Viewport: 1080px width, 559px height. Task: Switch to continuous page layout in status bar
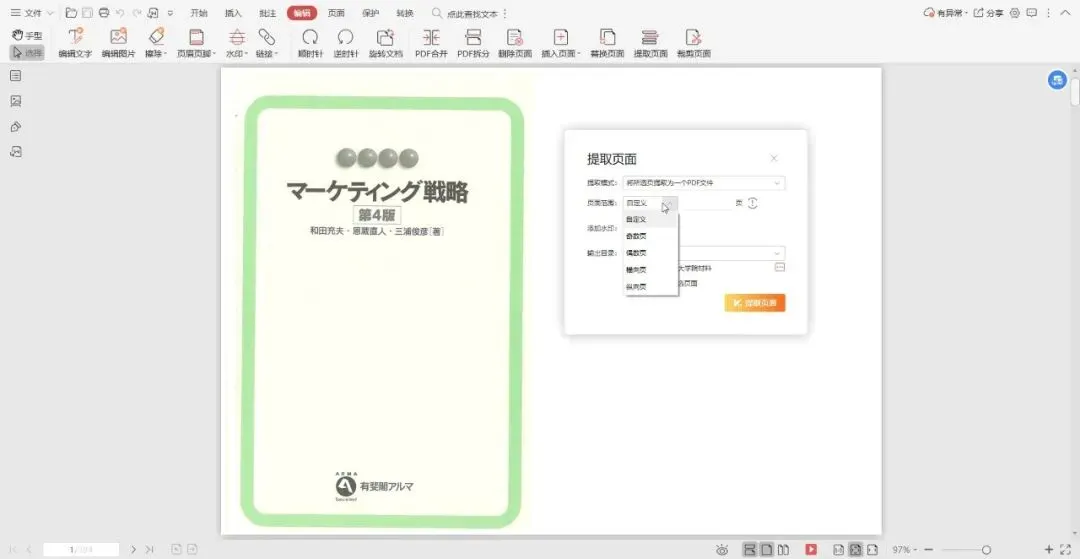tap(749, 549)
